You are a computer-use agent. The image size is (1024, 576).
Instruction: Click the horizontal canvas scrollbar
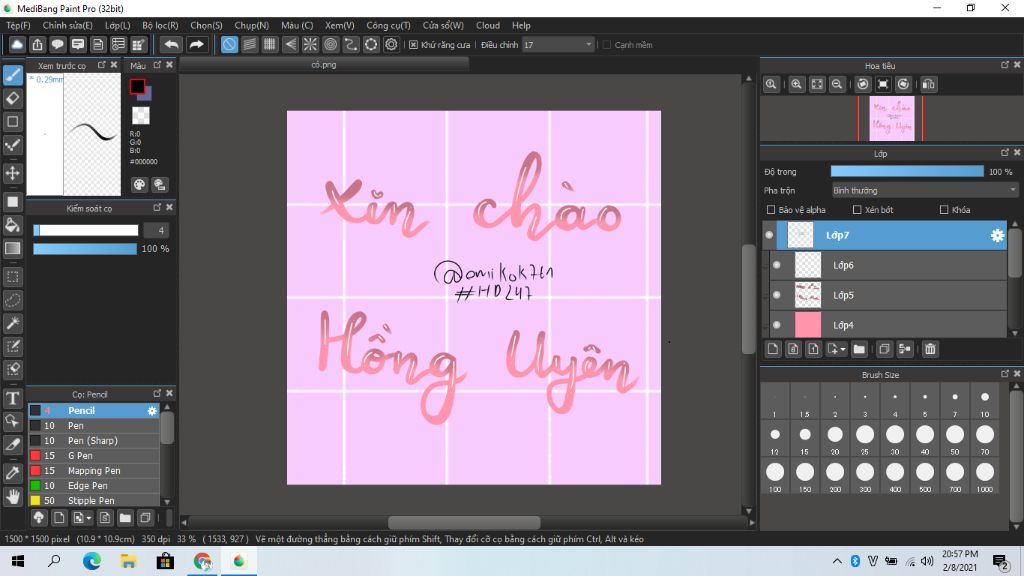coord(464,522)
